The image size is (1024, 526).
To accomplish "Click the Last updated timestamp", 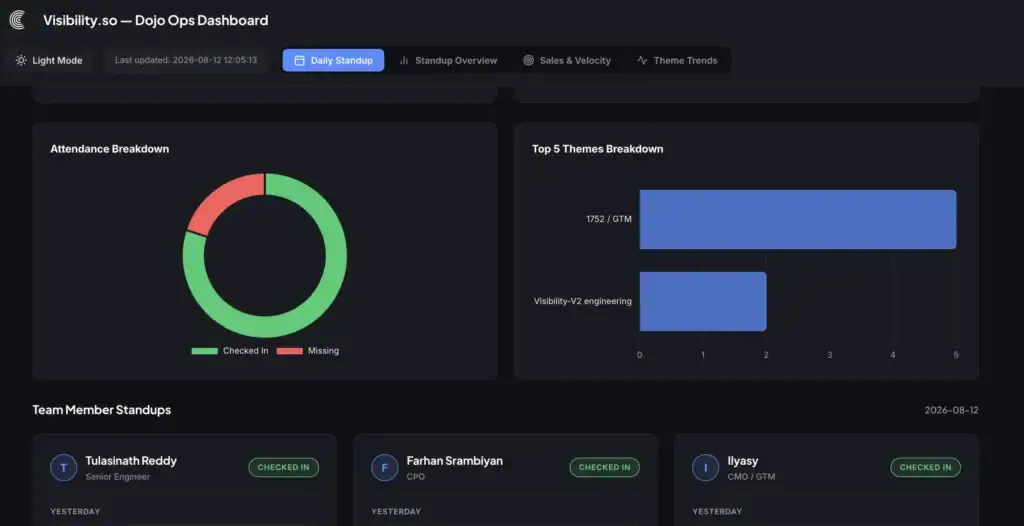I will pos(186,60).
